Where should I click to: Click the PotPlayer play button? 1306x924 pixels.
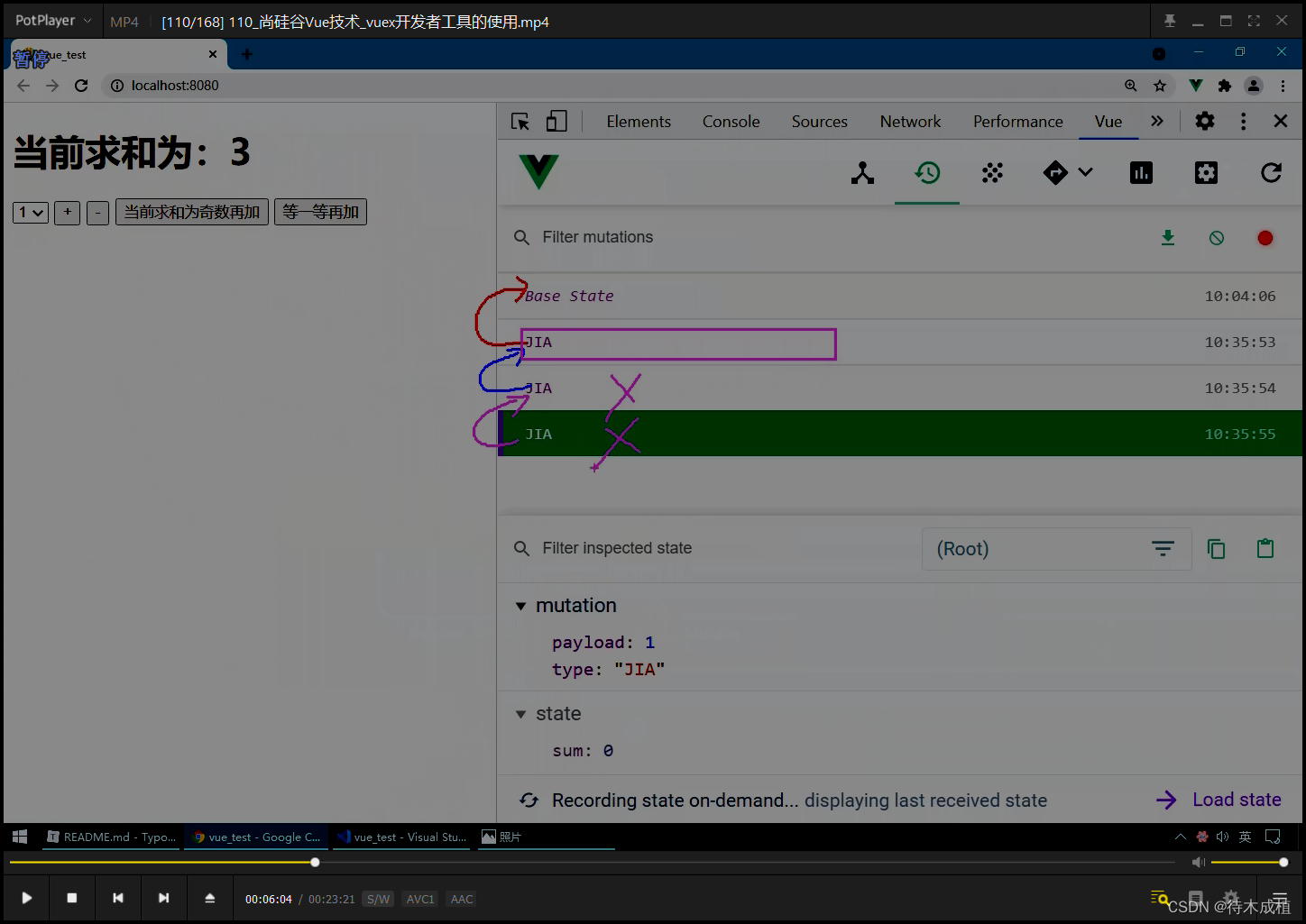pyautogui.click(x=26, y=898)
